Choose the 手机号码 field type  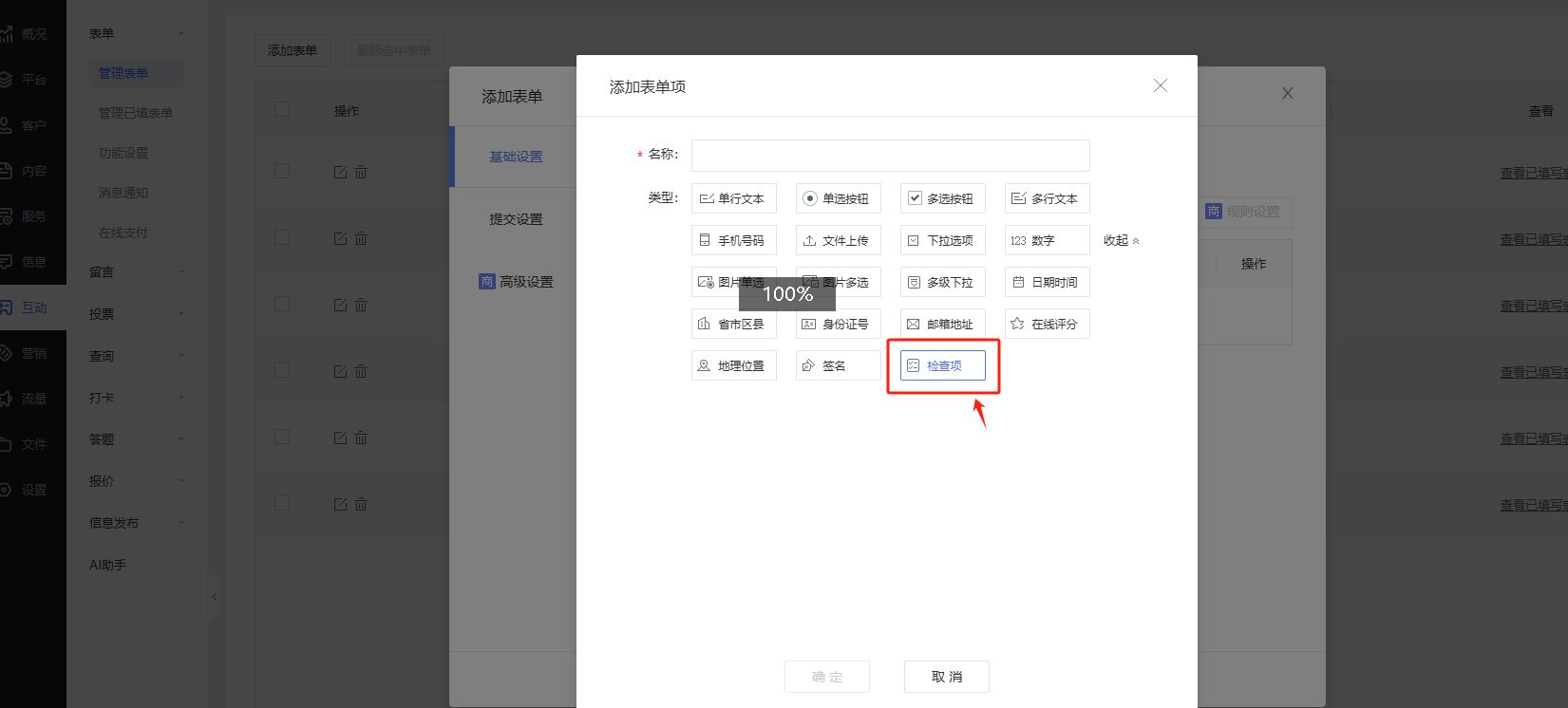click(733, 240)
